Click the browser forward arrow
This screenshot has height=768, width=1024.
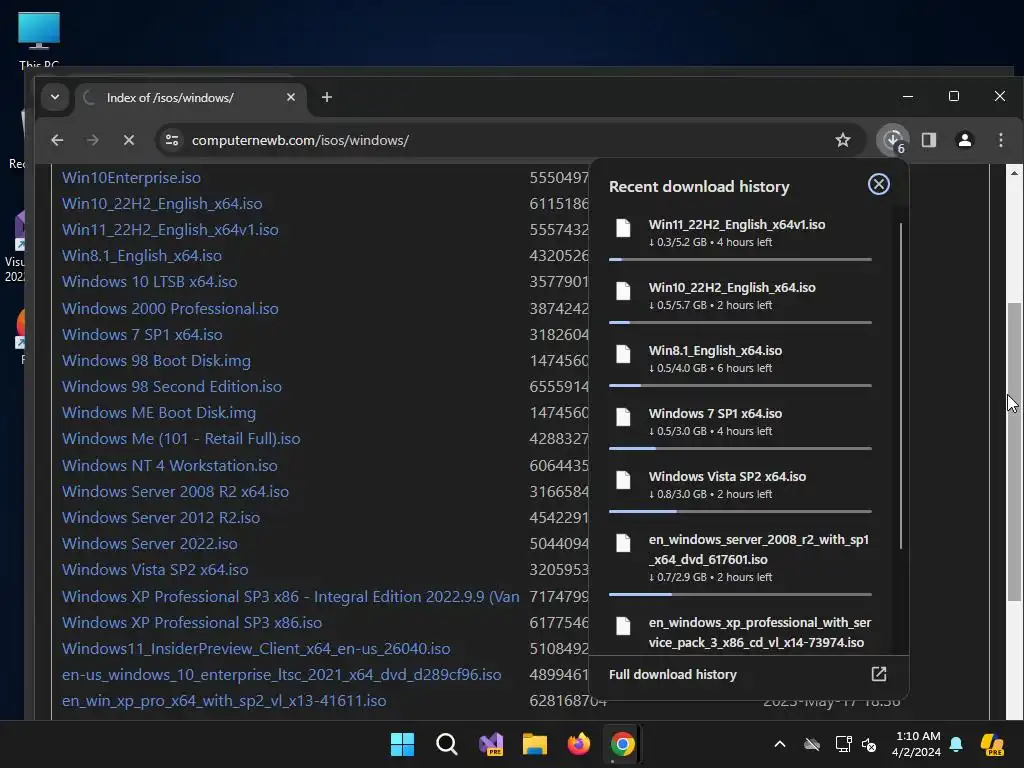(93, 140)
